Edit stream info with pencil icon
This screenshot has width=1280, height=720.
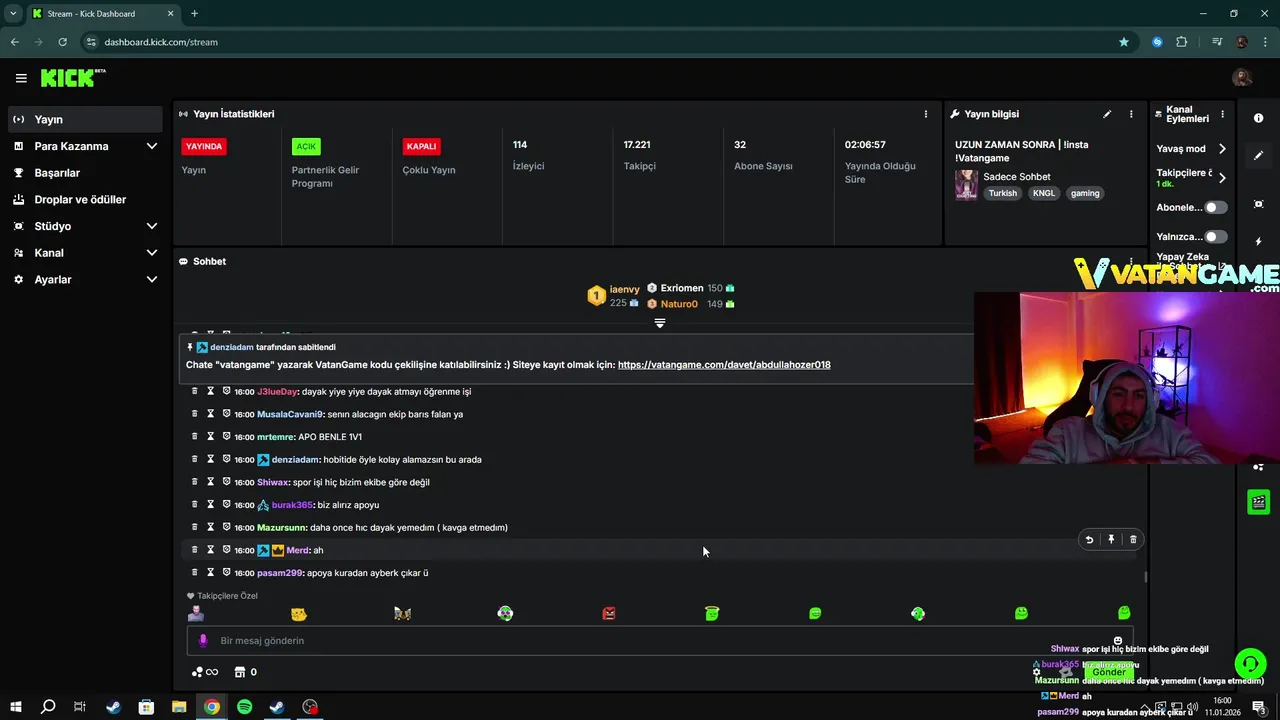(1107, 114)
